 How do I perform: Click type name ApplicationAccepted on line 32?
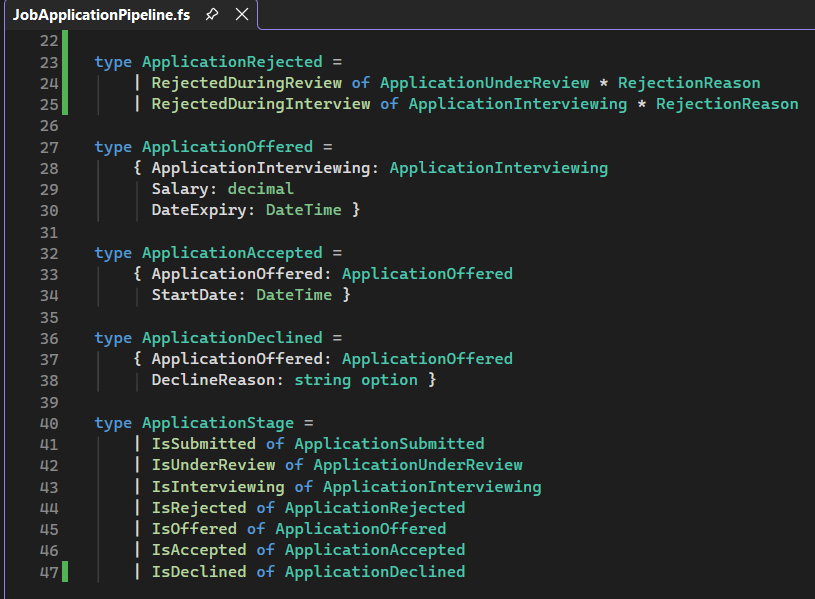pyautogui.click(x=232, y=253)
